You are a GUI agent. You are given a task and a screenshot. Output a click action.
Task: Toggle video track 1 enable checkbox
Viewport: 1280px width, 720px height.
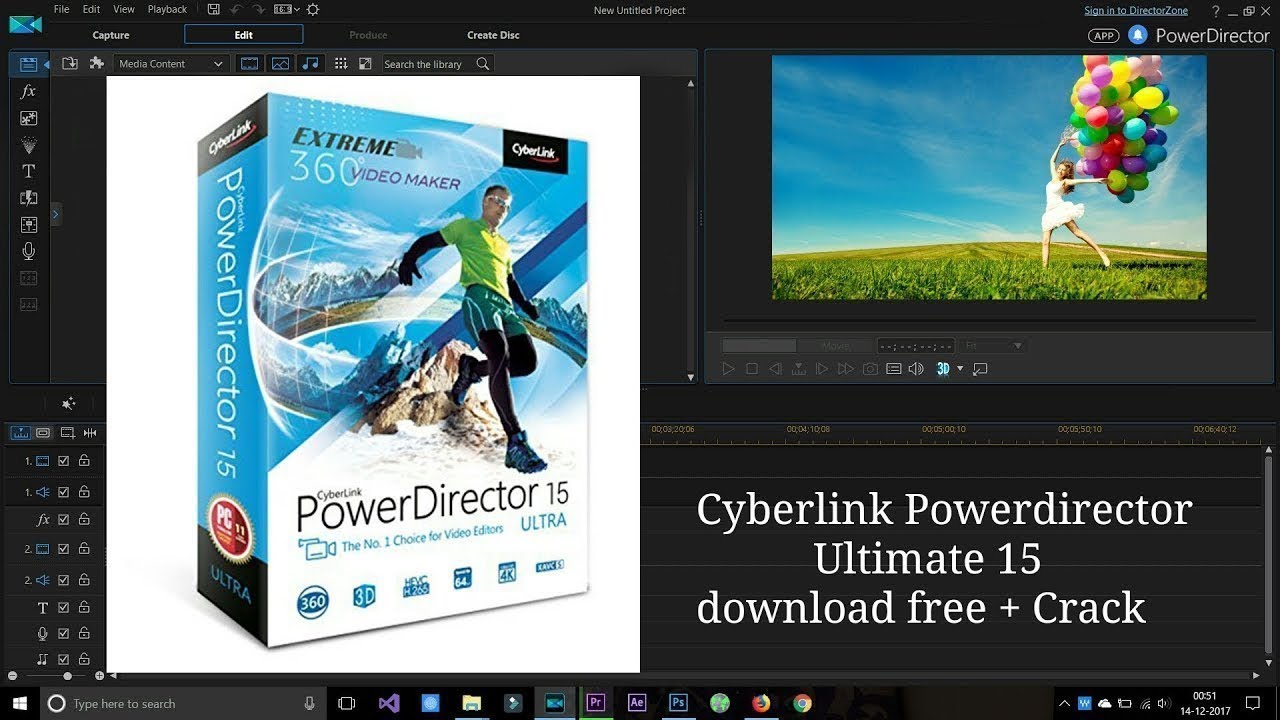click(x=64, y=461)
